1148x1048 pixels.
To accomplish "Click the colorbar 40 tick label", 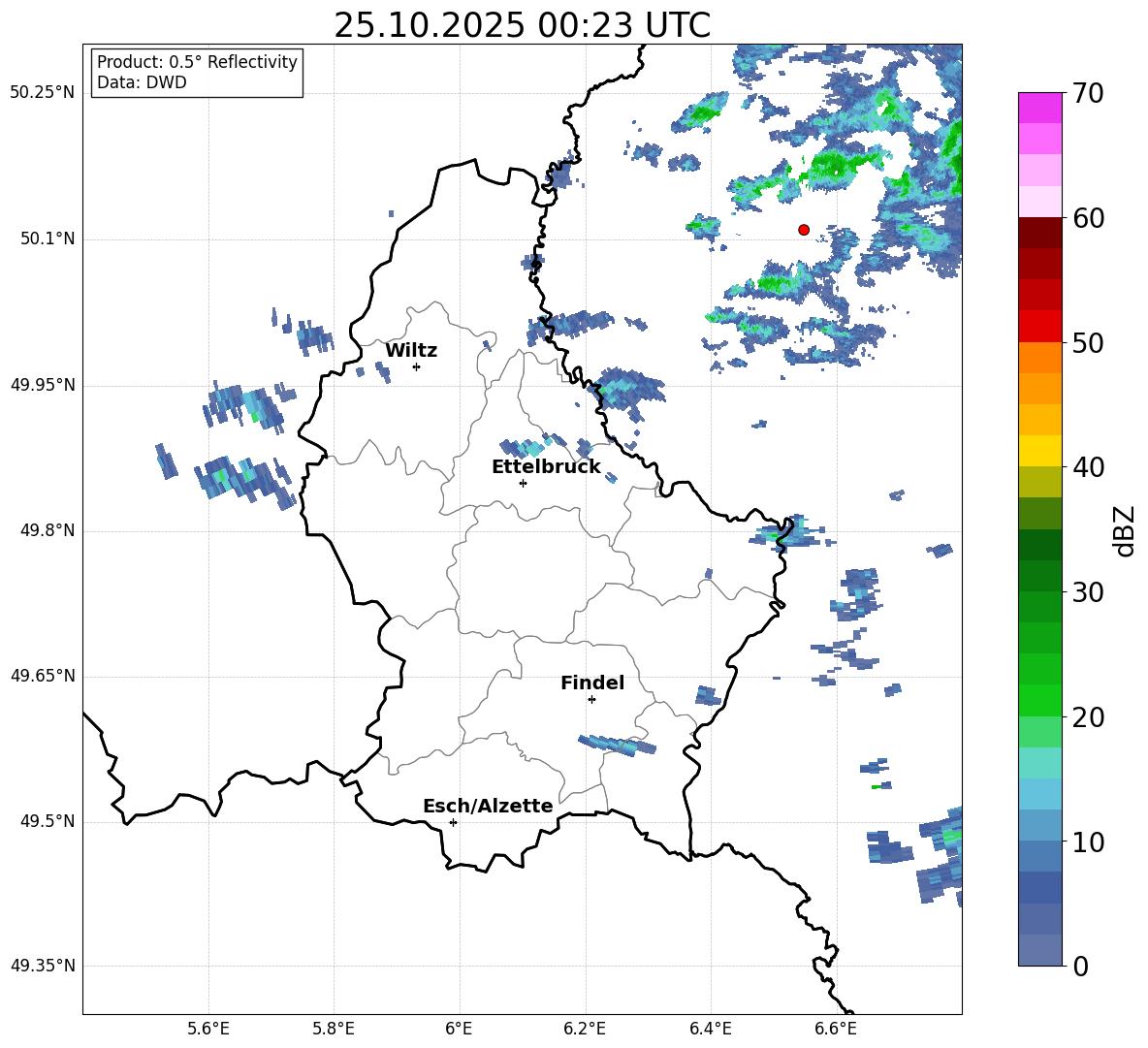I will (x=1088, y=467).
